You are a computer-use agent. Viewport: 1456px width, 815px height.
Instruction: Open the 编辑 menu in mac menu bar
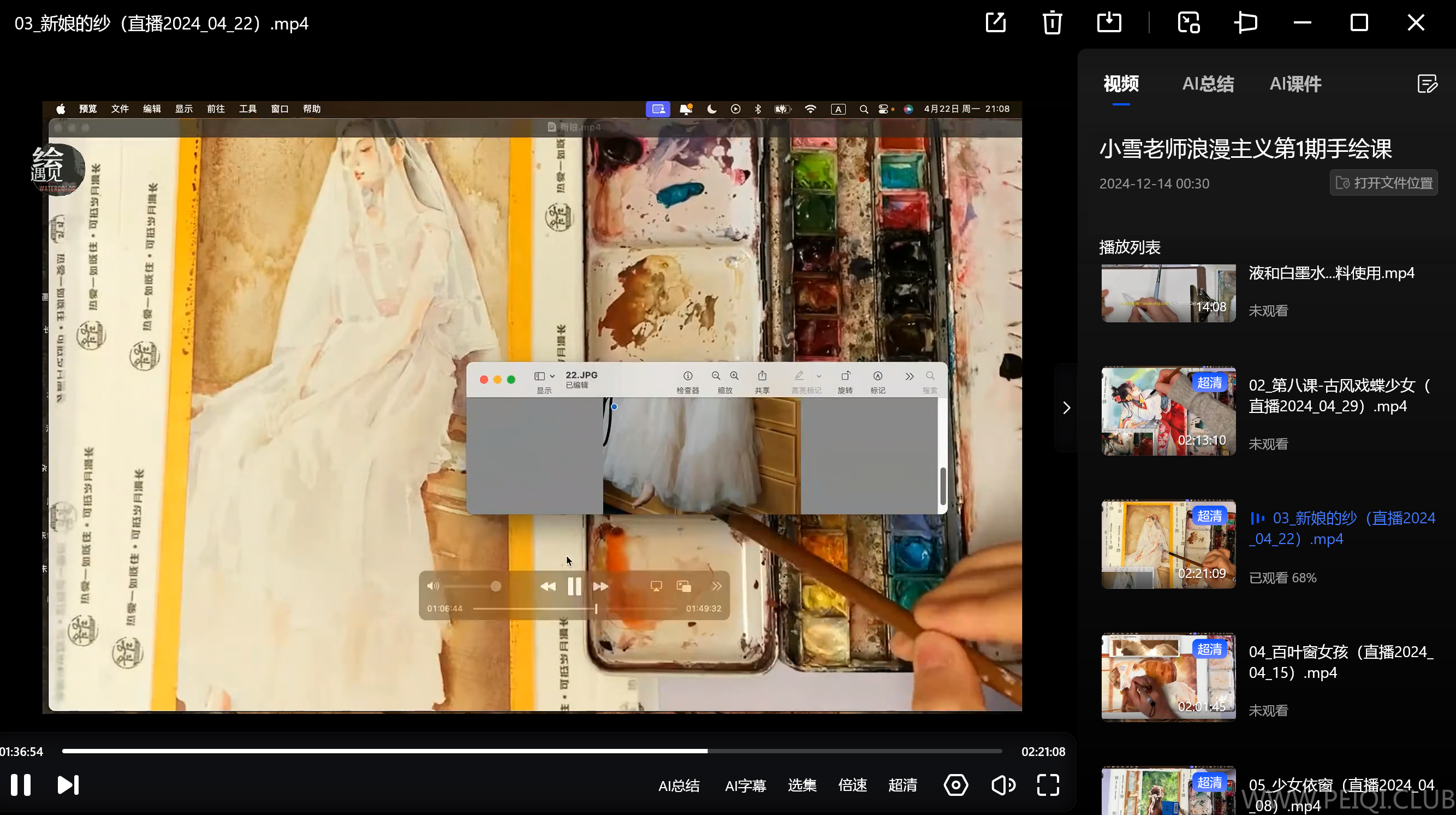(x=151, y=109)
